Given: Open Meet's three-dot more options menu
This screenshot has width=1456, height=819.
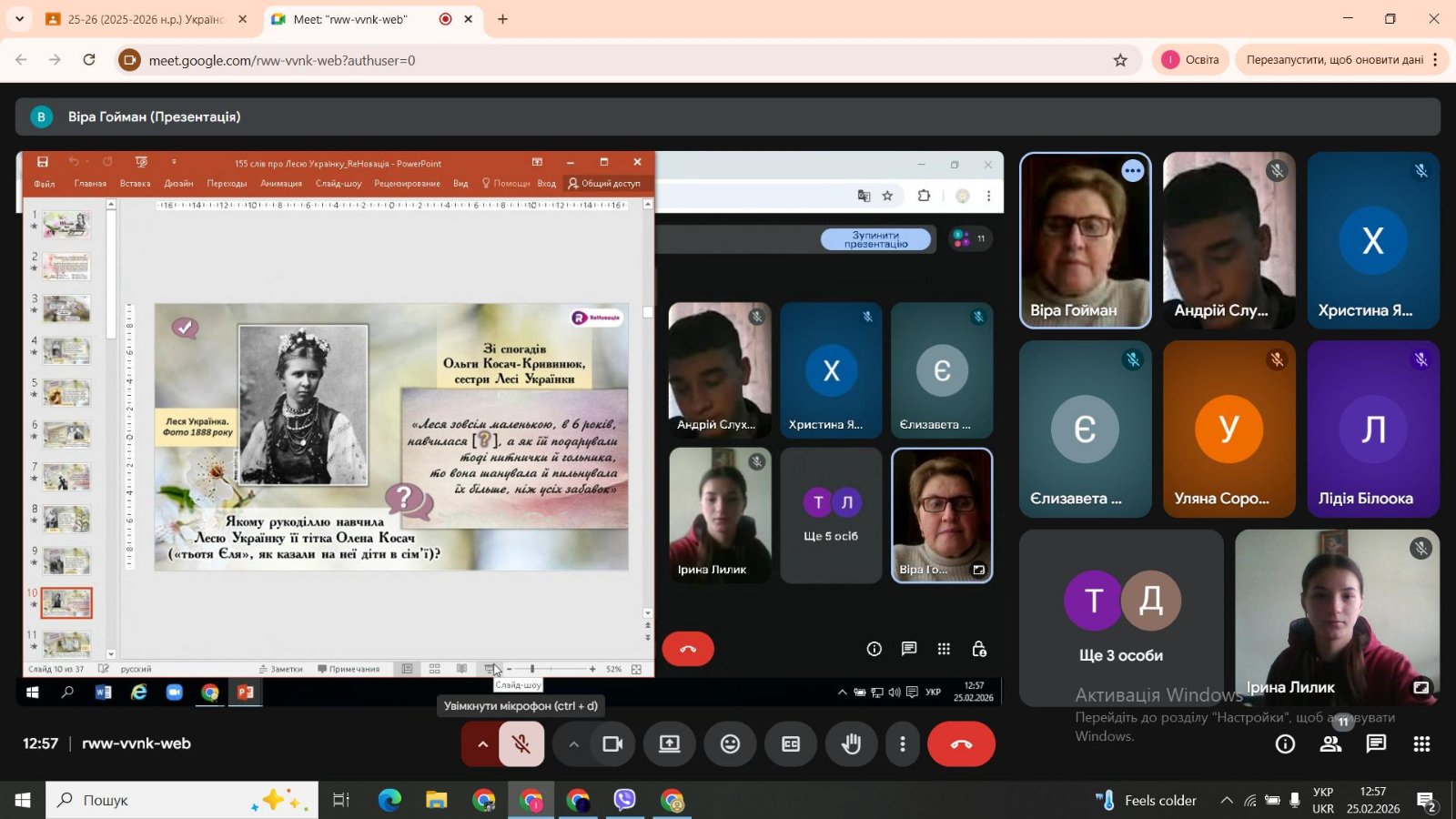Looking at the screenshot, I should tap(903, 744).
